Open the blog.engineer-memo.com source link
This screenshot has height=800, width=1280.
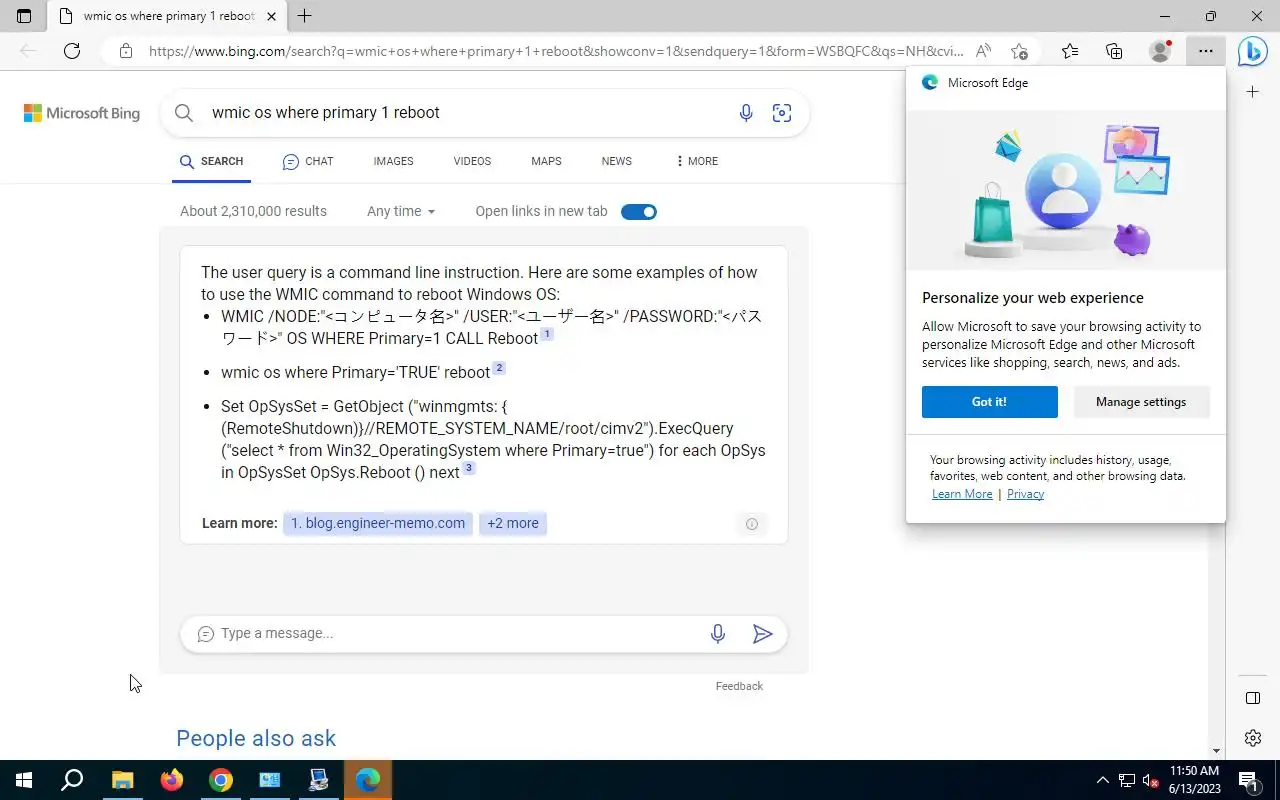[x=378, y=523]
